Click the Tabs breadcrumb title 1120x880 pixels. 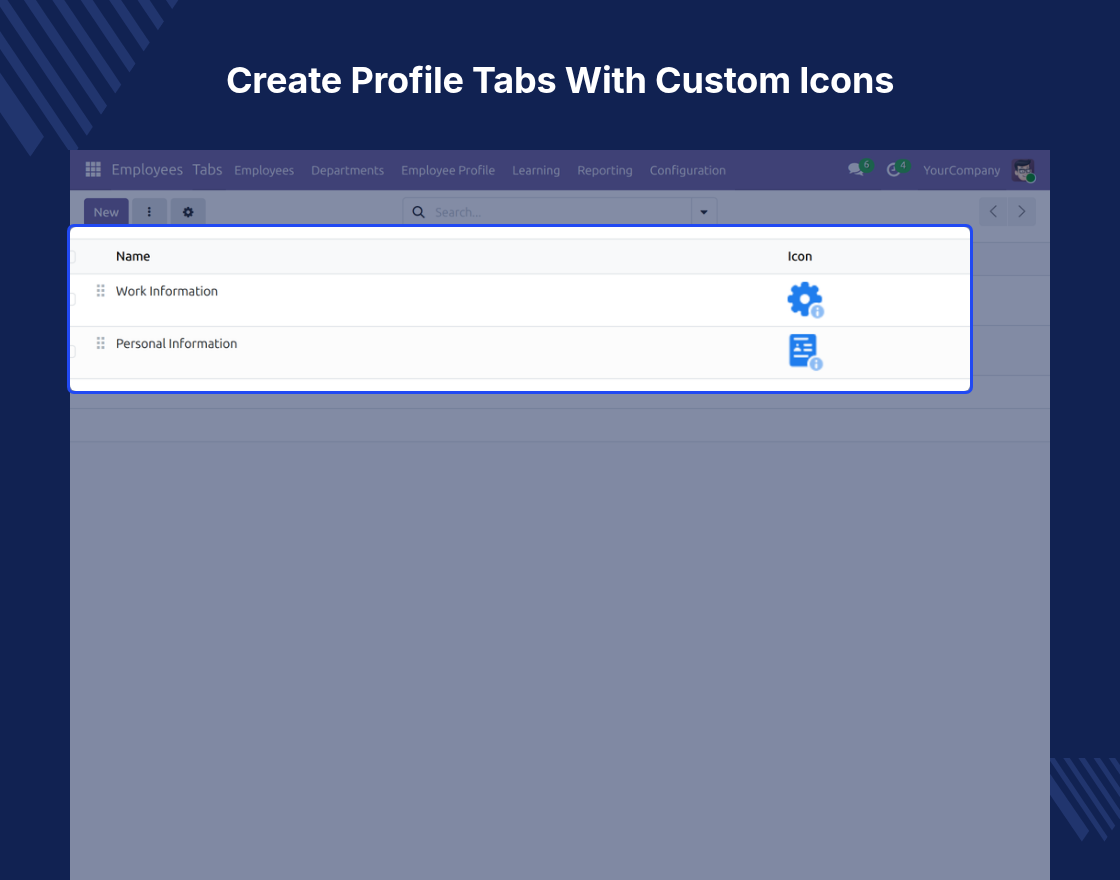coord(207,169)
